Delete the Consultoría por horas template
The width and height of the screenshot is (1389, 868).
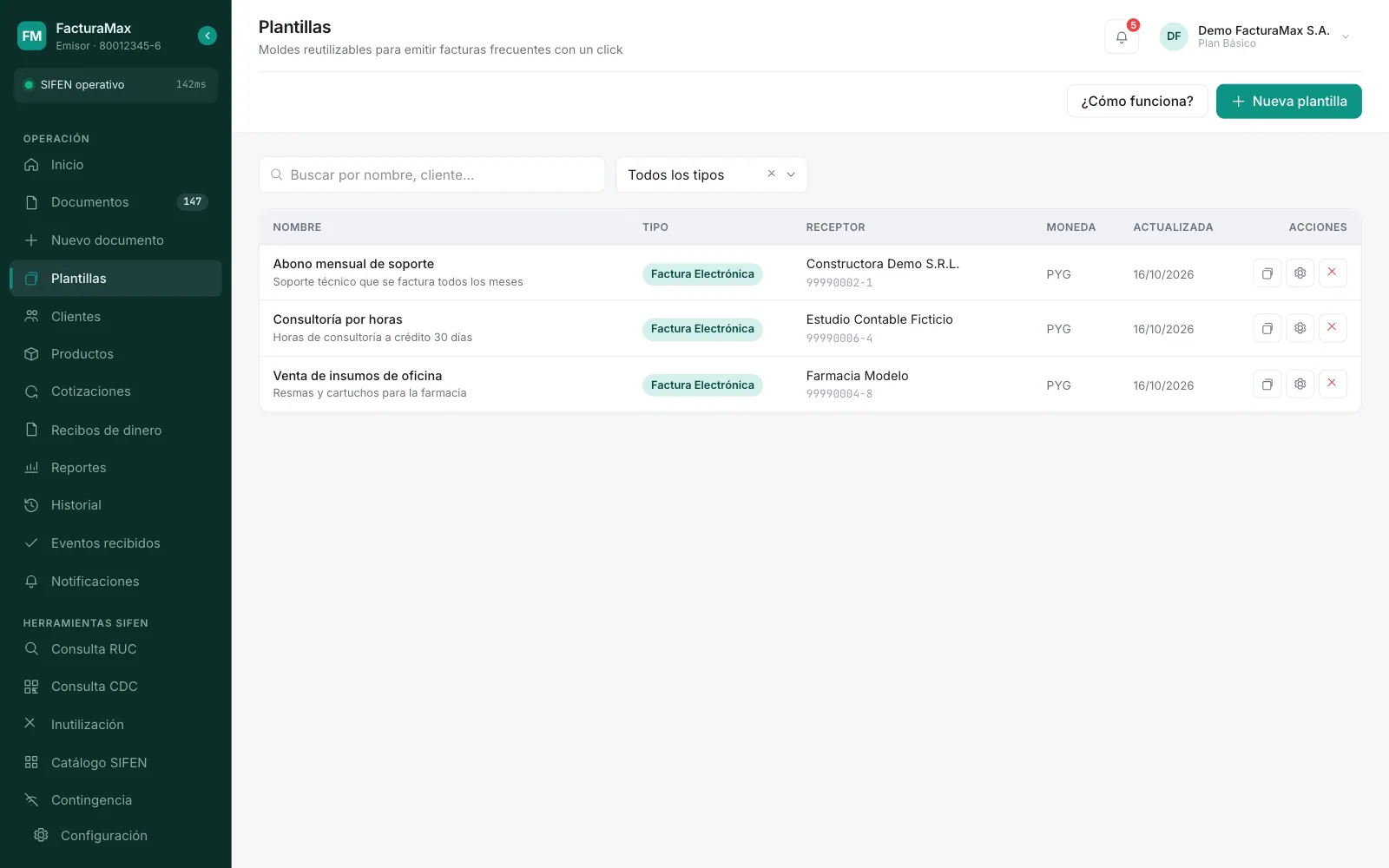coord(1333,328)
